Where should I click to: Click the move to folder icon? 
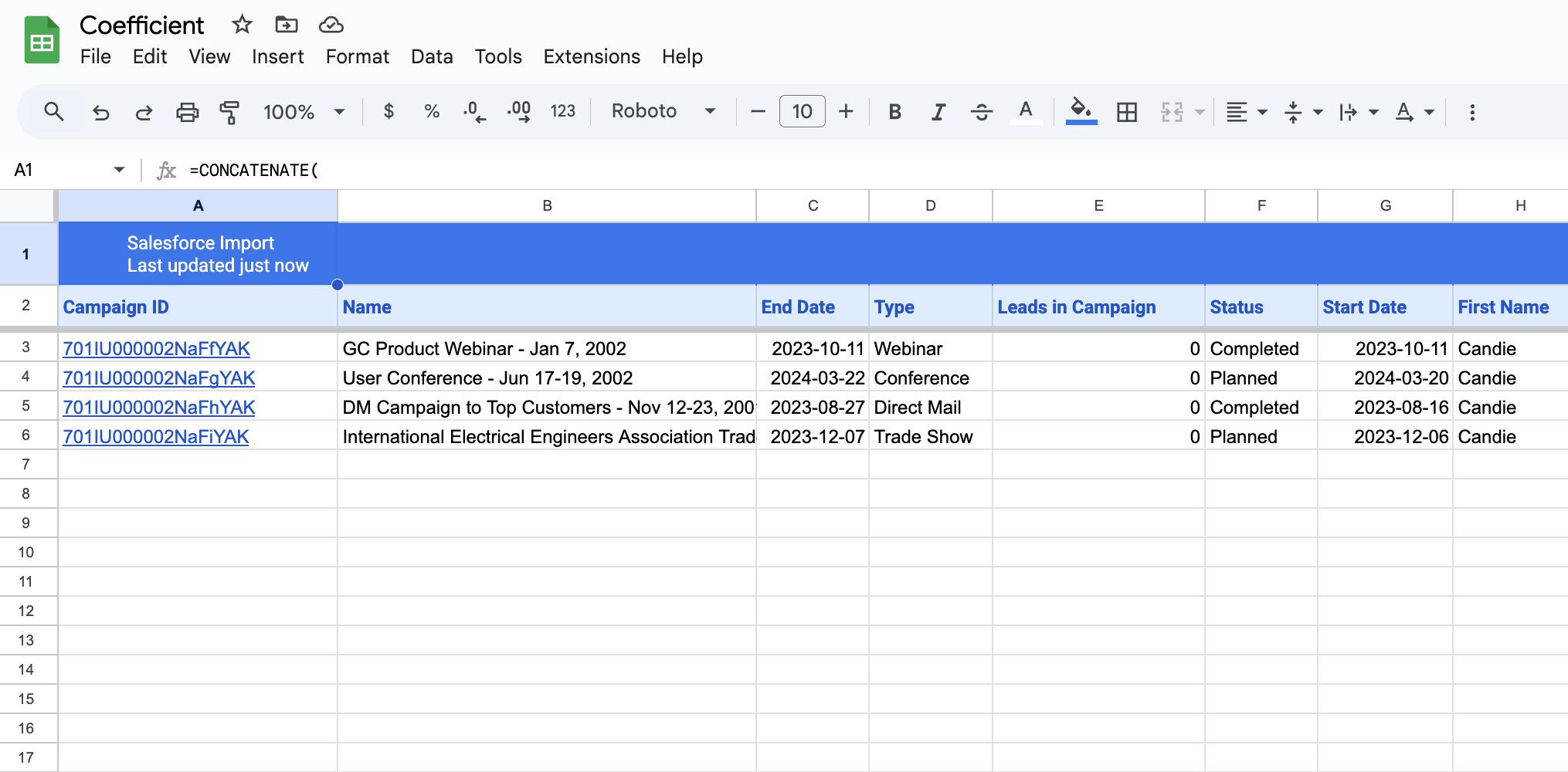(x=286, y=25)
